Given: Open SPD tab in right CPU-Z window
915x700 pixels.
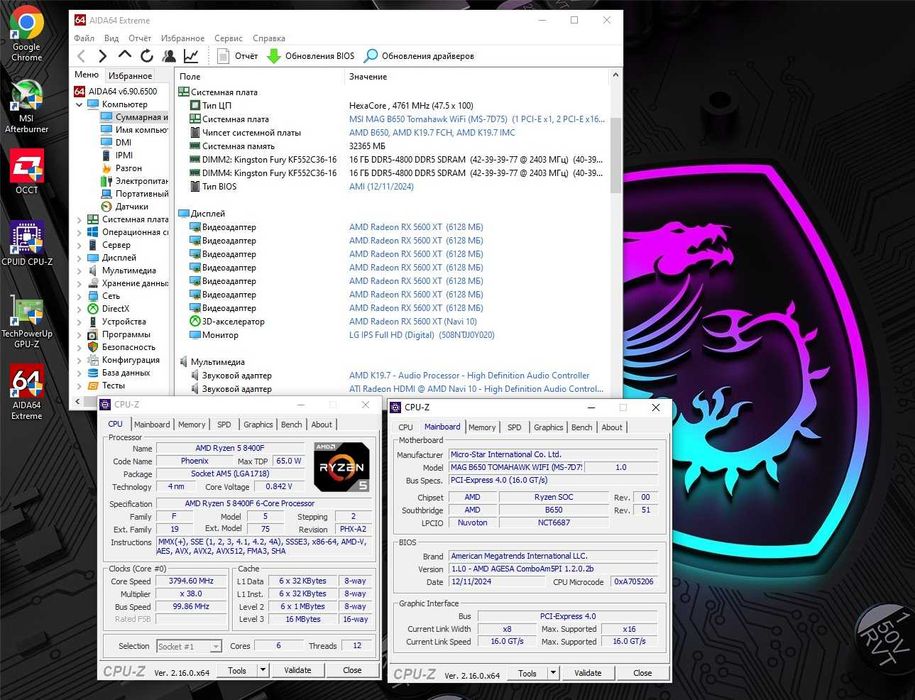Looking at the screenshot, I should (514, 428).
